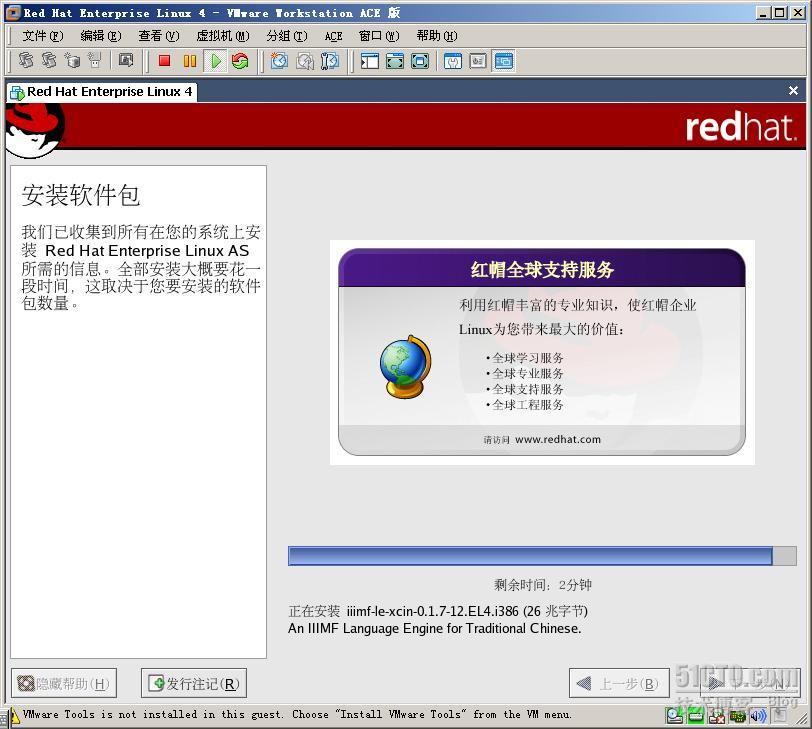
Task: Click the grayed plug-shaped toolbar icon
Action: coord(94,61)
